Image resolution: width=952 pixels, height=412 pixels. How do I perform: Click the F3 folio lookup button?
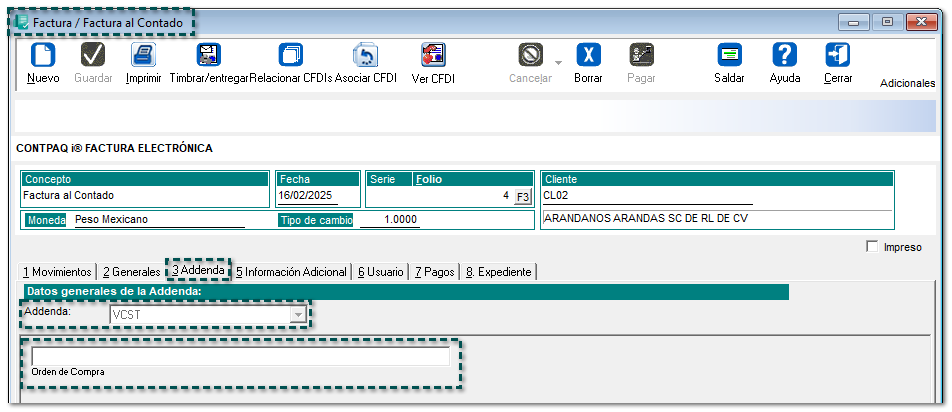[522, 197]
